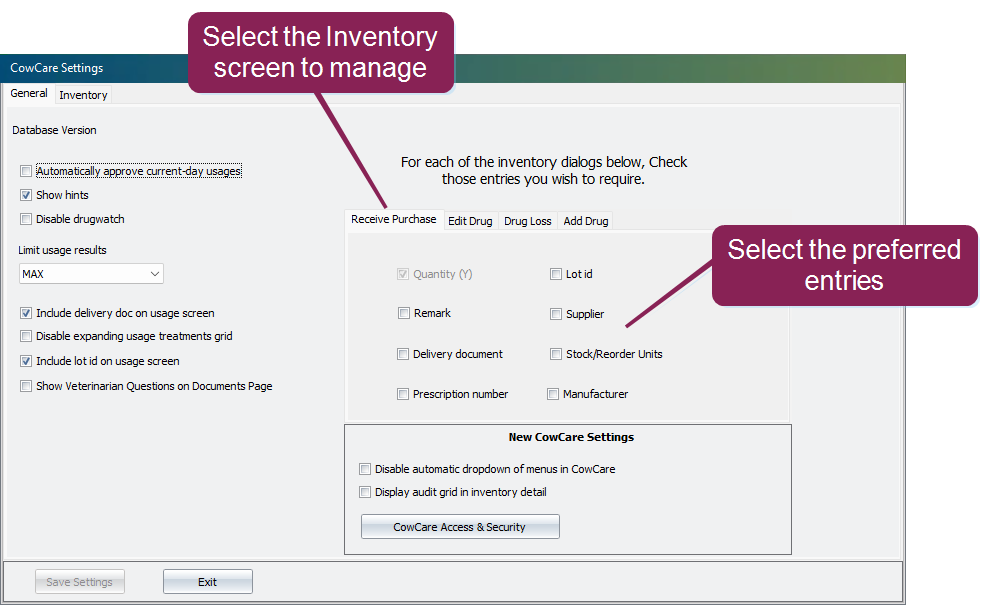Check Disable automatic dropdown of menus in CowCare
The height and width of the screenshot is (605, 995).
pyautogui.click(x=365, y=469)
